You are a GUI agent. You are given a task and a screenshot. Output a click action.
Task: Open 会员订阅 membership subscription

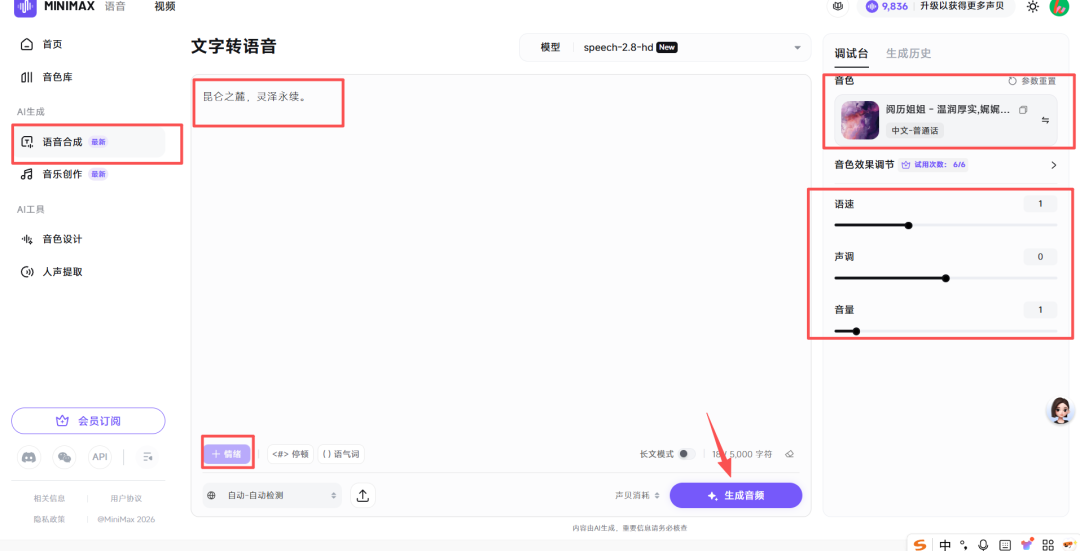(x=88, y=421)
